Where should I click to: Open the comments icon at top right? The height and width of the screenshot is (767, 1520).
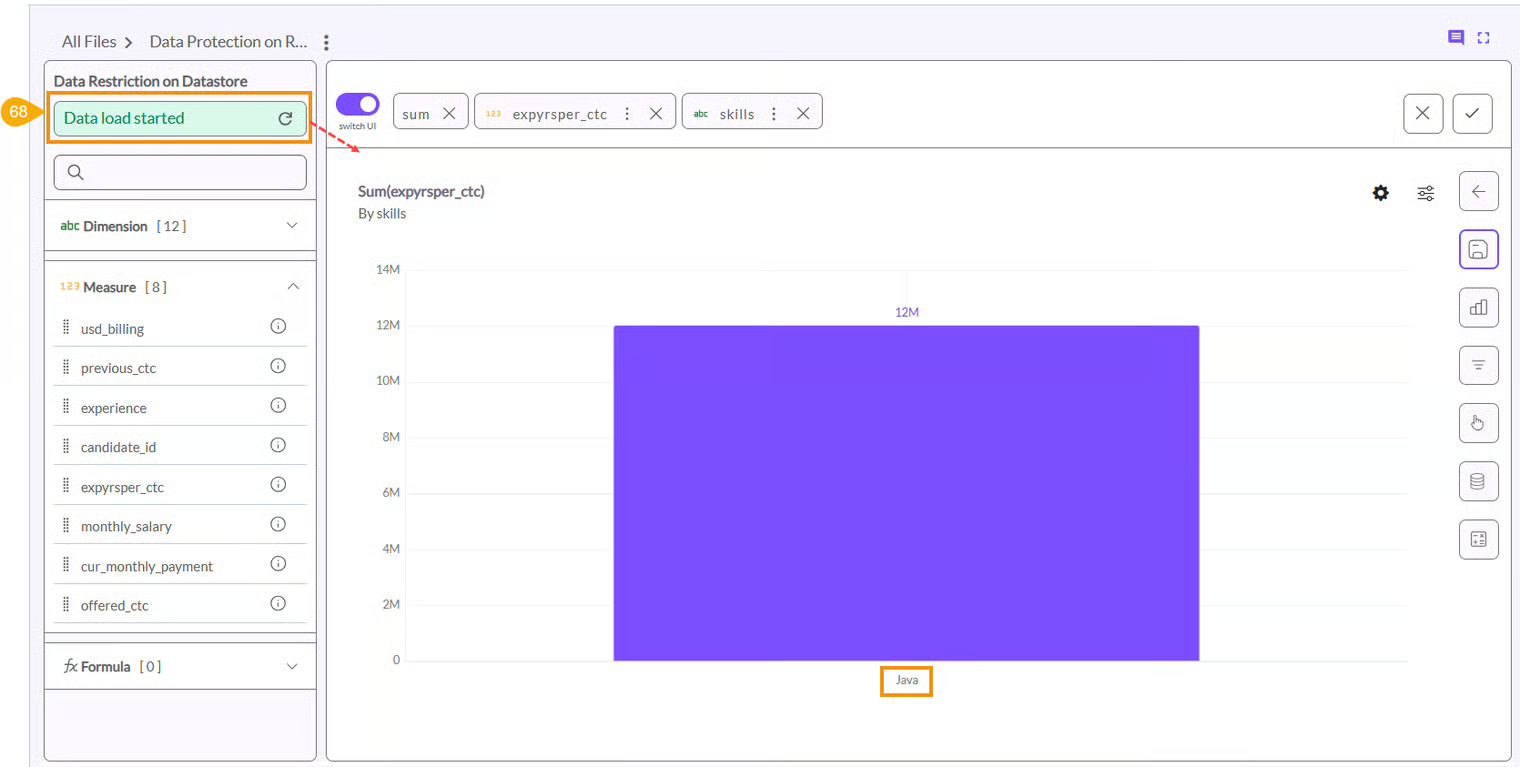click(x=1456, y=38)
